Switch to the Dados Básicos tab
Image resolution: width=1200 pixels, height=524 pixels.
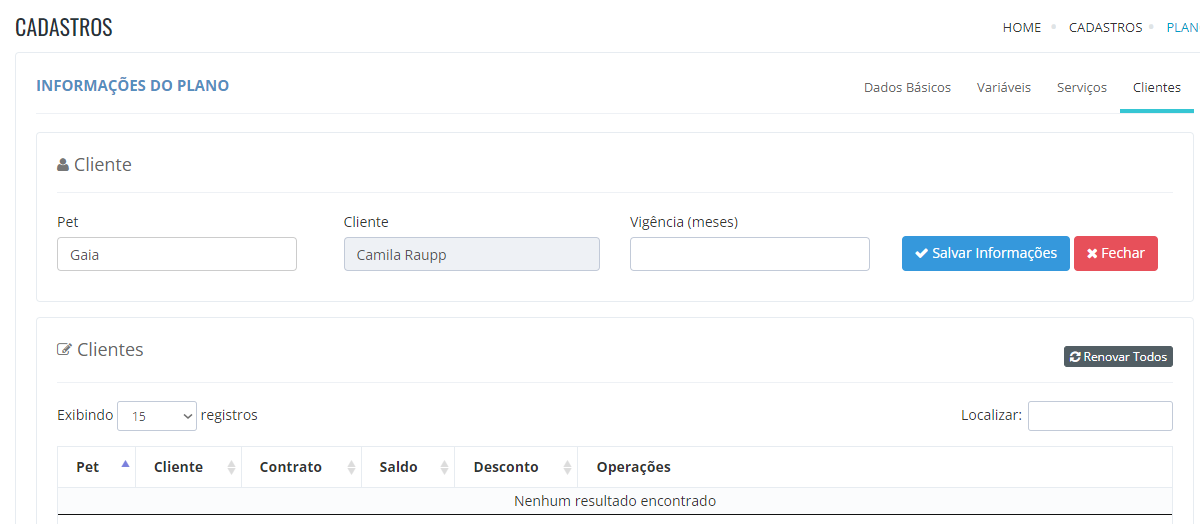click(907, 87)
